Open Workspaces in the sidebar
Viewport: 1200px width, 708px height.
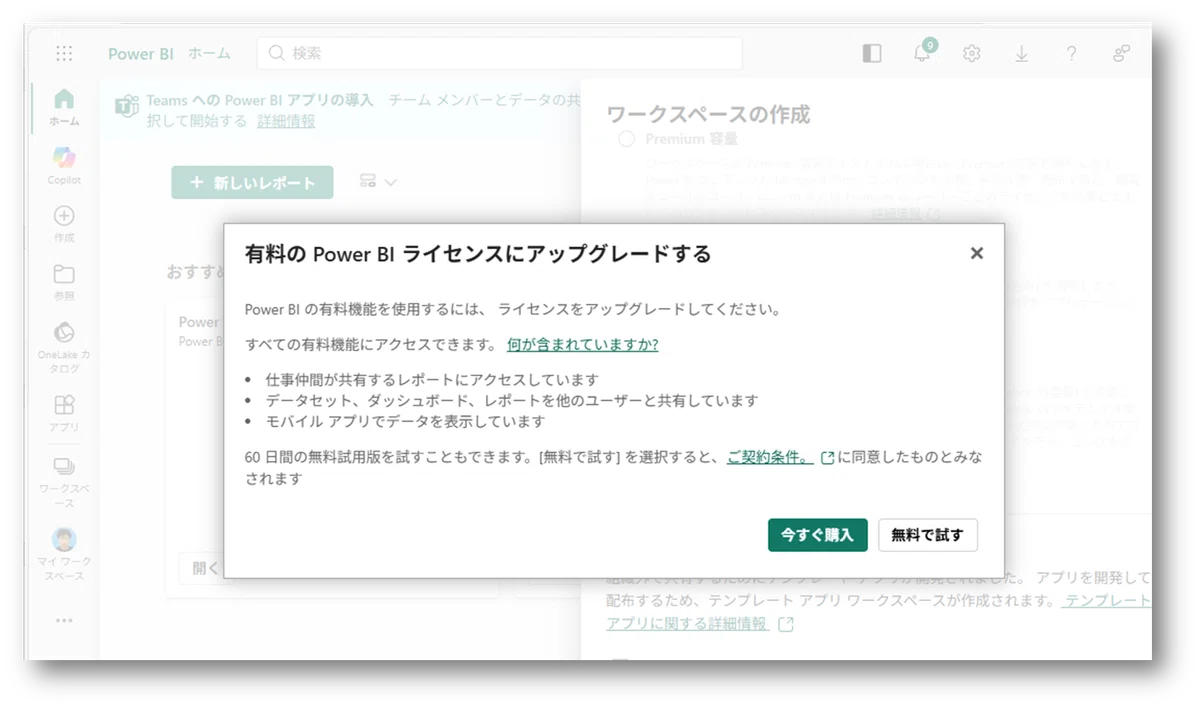pos(64,482)
